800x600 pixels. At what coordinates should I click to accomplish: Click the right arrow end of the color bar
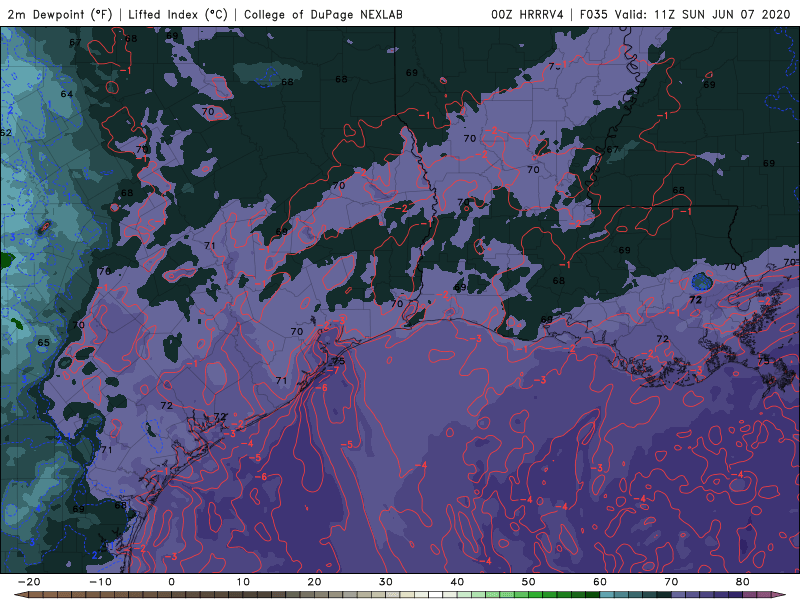coord(781,595)
